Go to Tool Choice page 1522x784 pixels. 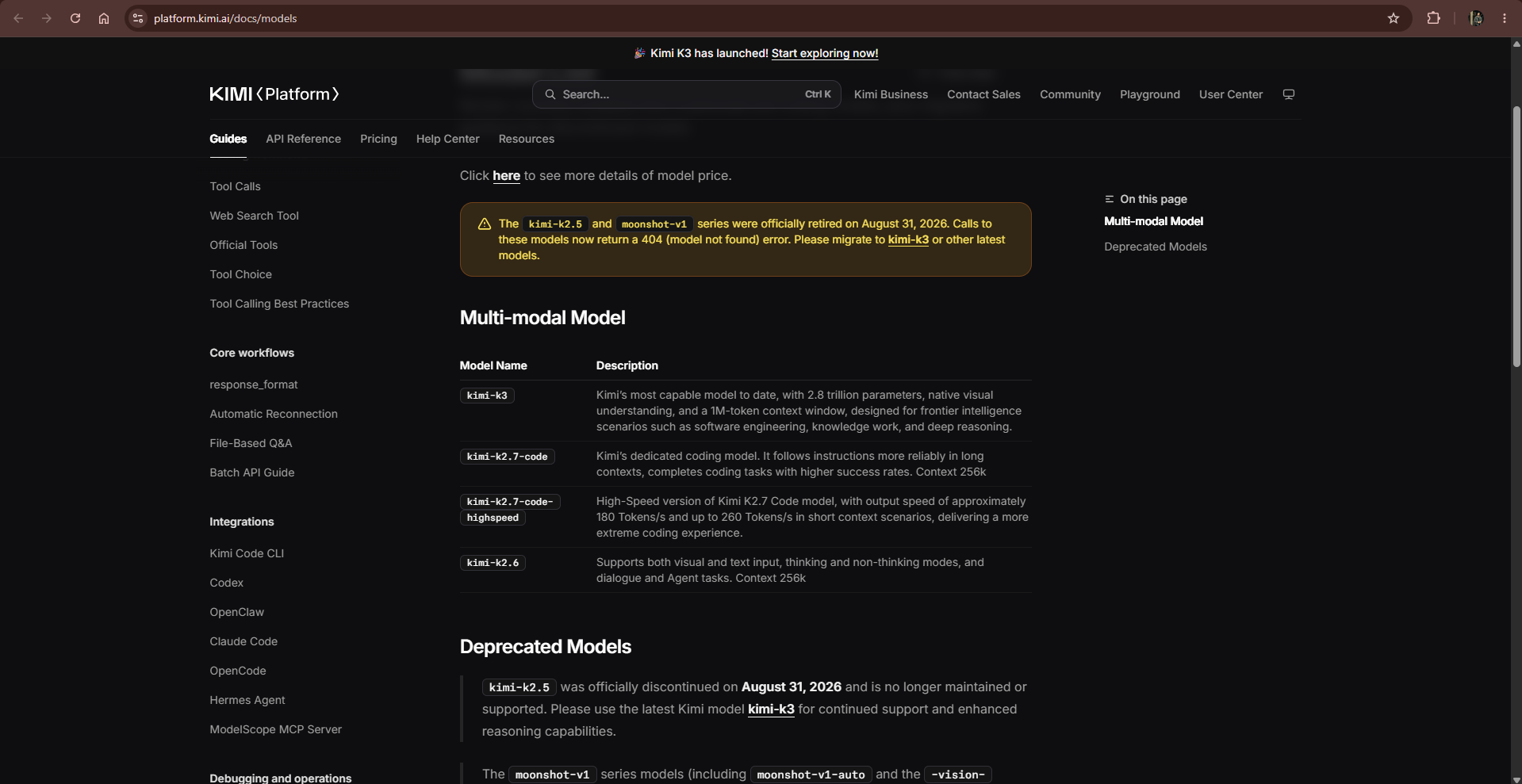point(240,274)
